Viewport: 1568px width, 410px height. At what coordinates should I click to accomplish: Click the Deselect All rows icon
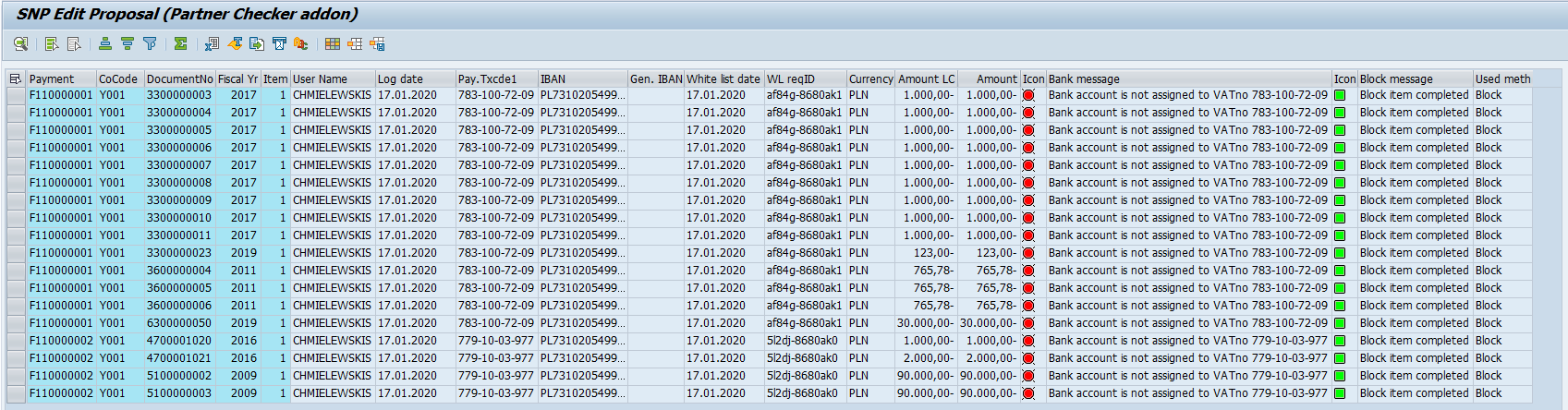tap(74, 43)
